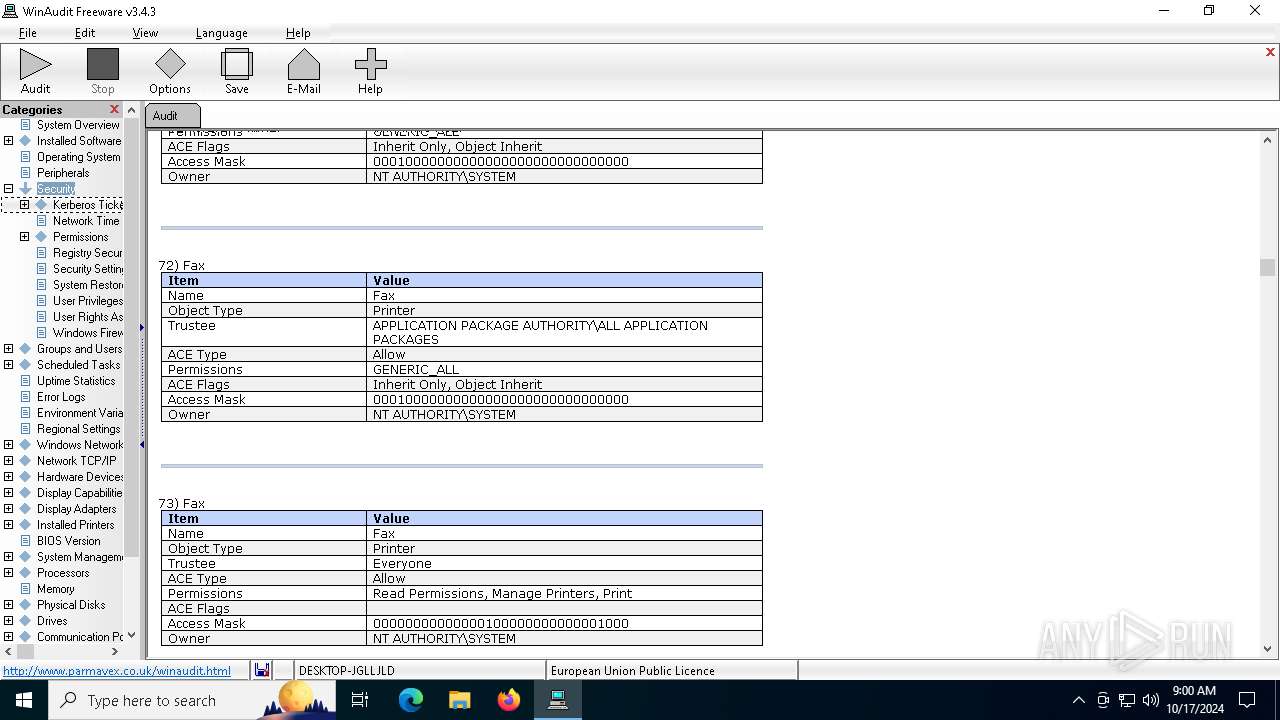
Task: Click WinAudit taskbar icon
Action: (x=558, y=700)
